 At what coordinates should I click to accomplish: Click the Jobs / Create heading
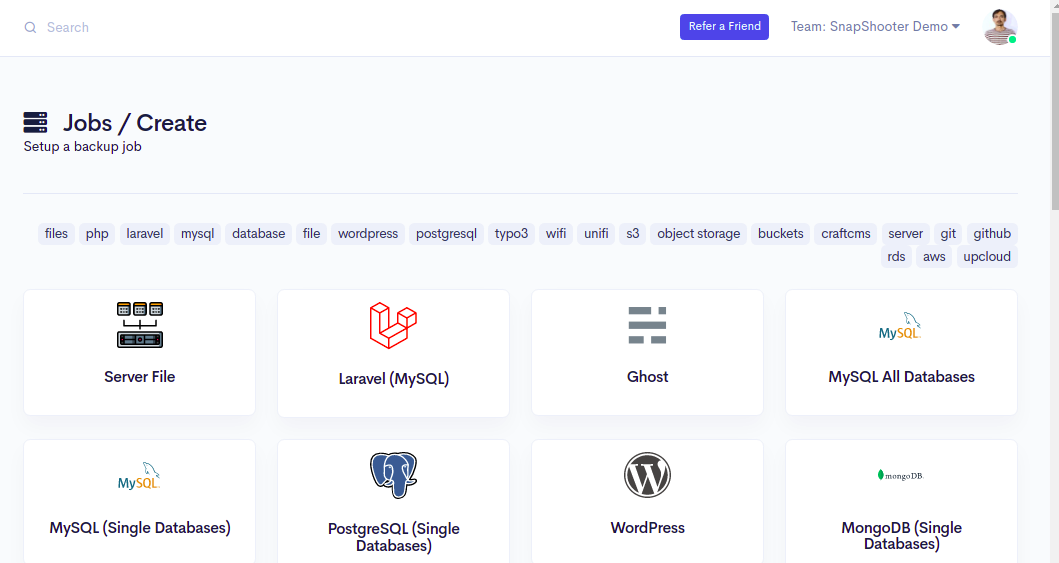(134, 123)
